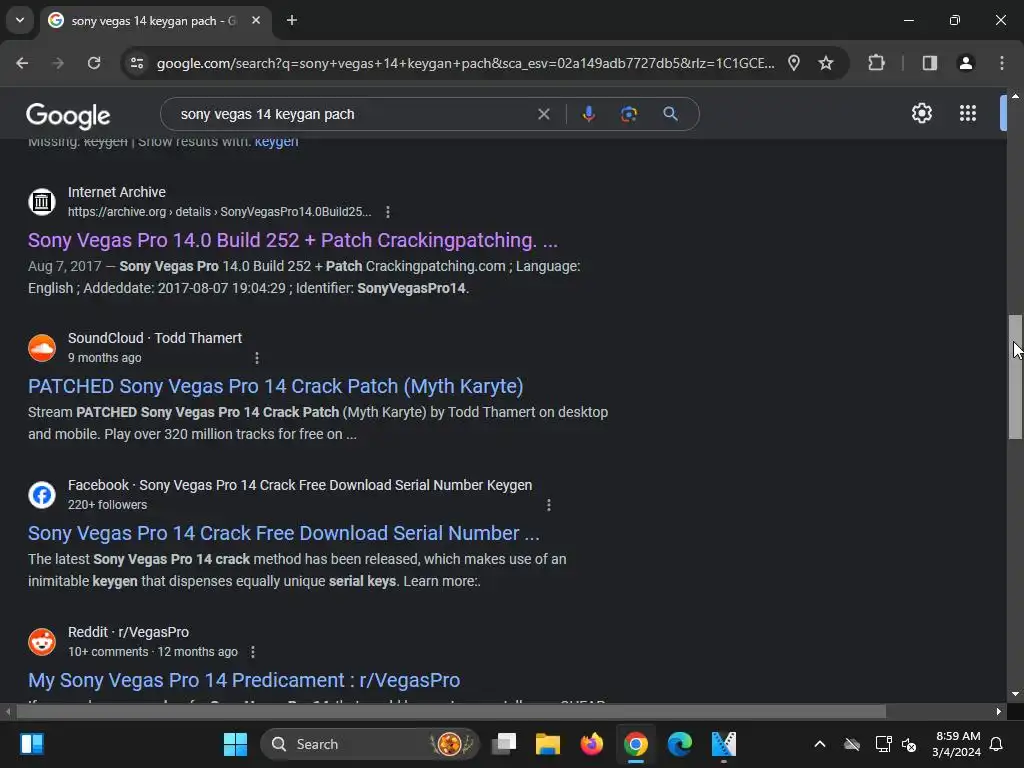Click in the Google search input field
The height and width of the screenshot is (768, 1024).
(353, 114)
